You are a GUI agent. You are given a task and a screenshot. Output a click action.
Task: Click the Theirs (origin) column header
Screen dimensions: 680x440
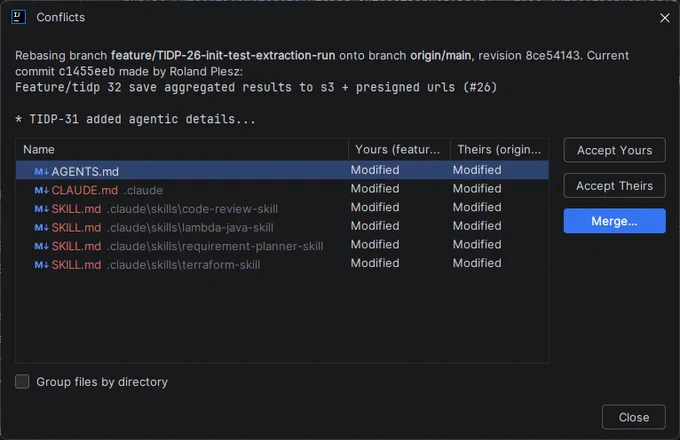pos(500,150)
